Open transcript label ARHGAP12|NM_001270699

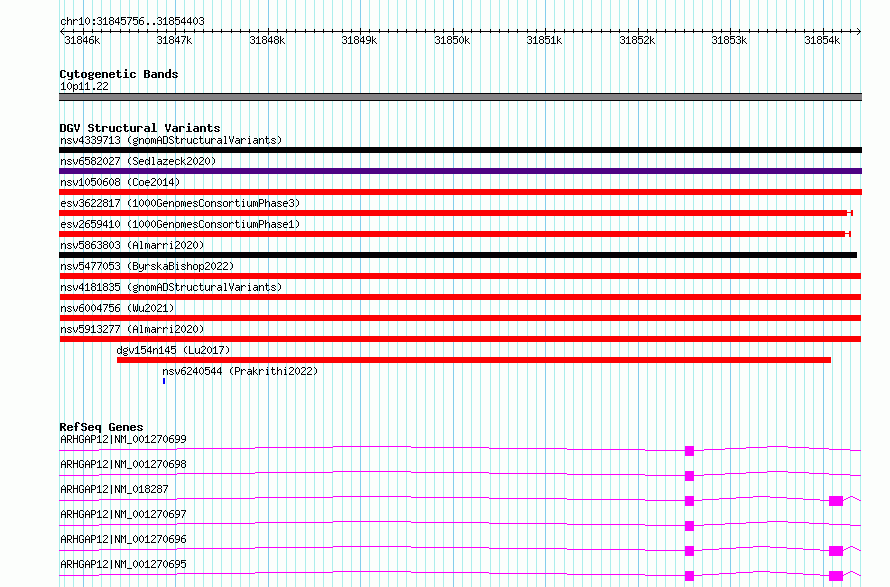[123, 439]
